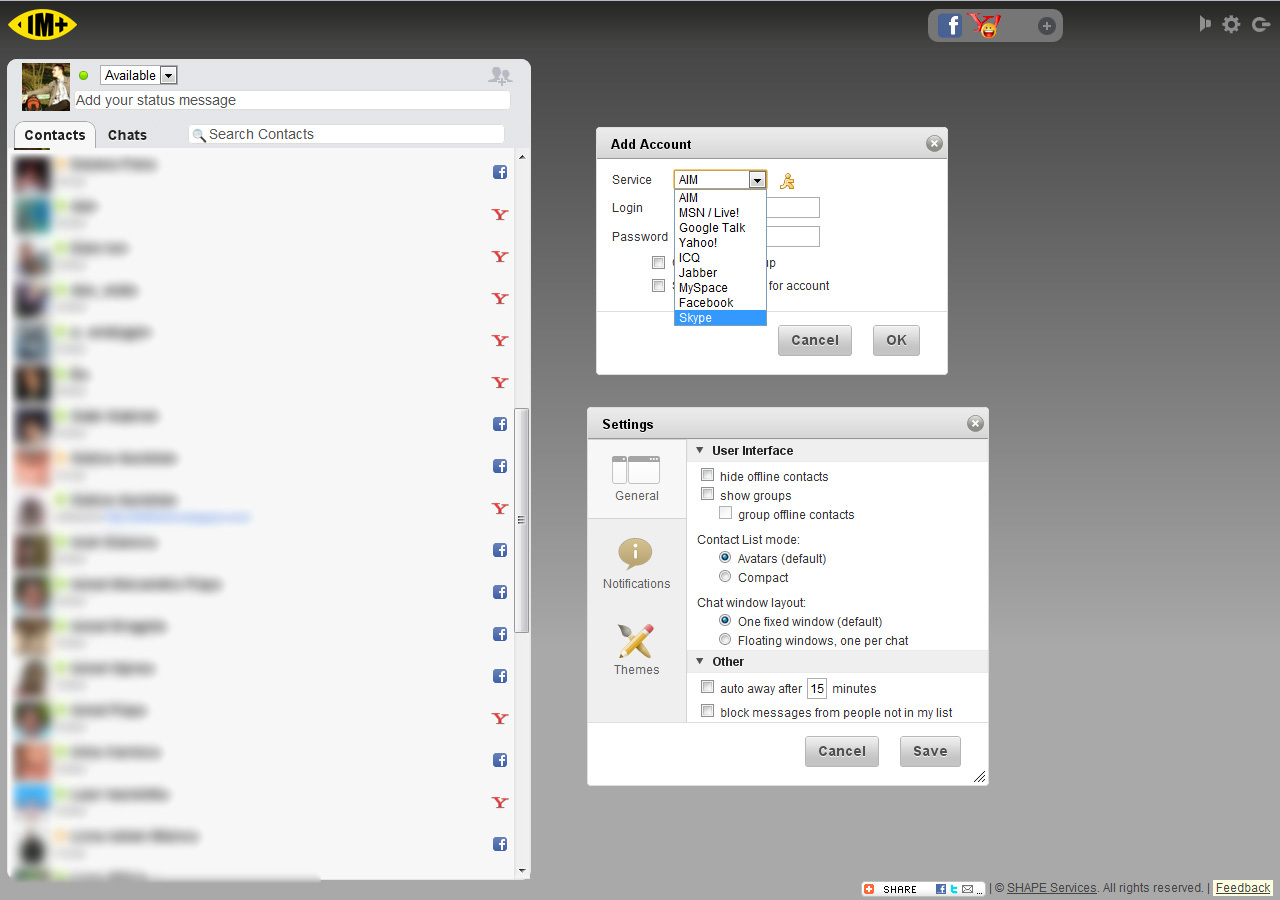This screenshot has width=1280, height=900.
Task: Open the Themes settings section
Action: tap(637, 650)
